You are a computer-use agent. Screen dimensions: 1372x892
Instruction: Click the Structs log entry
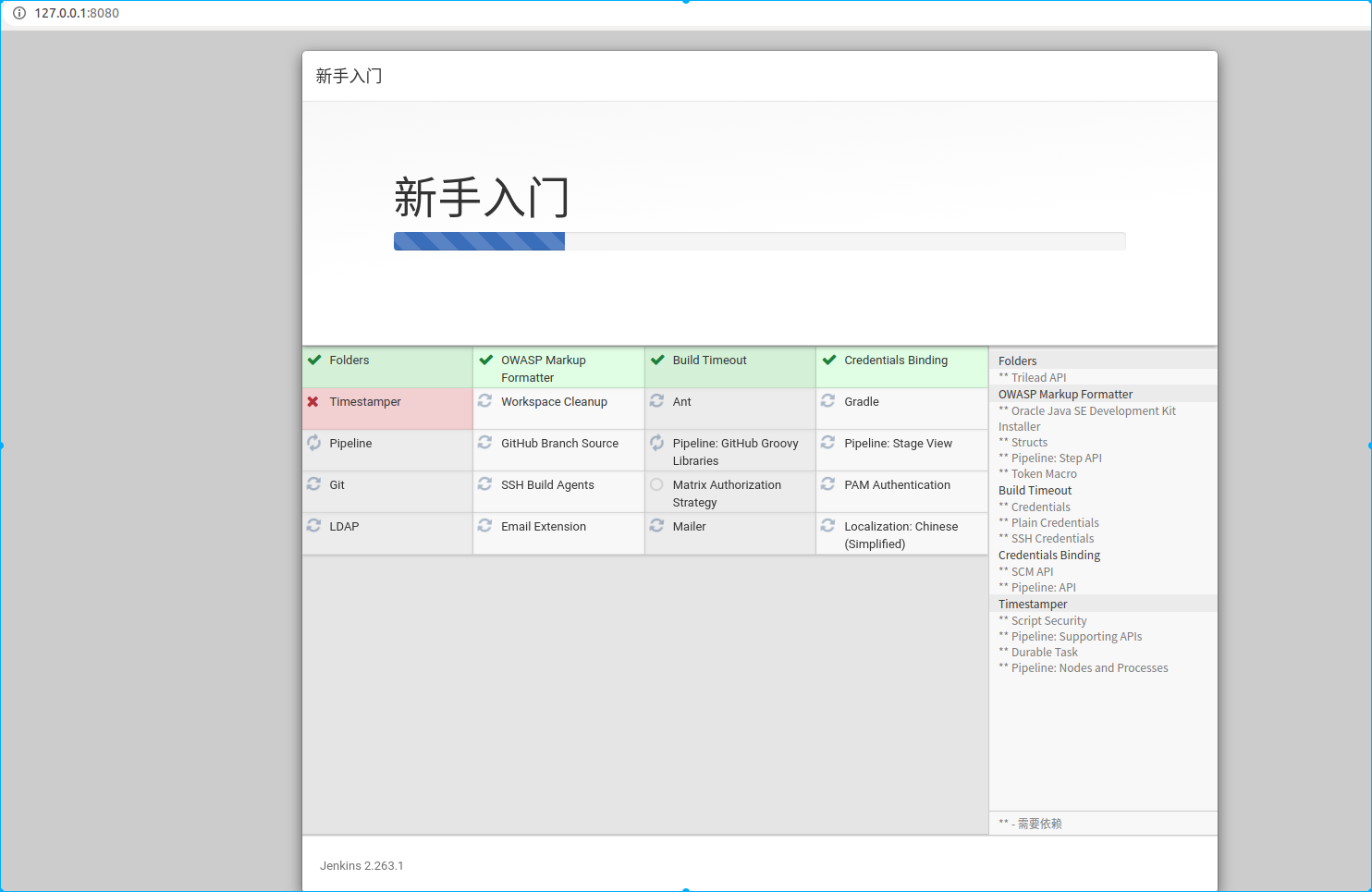[x=1023, y=443]
